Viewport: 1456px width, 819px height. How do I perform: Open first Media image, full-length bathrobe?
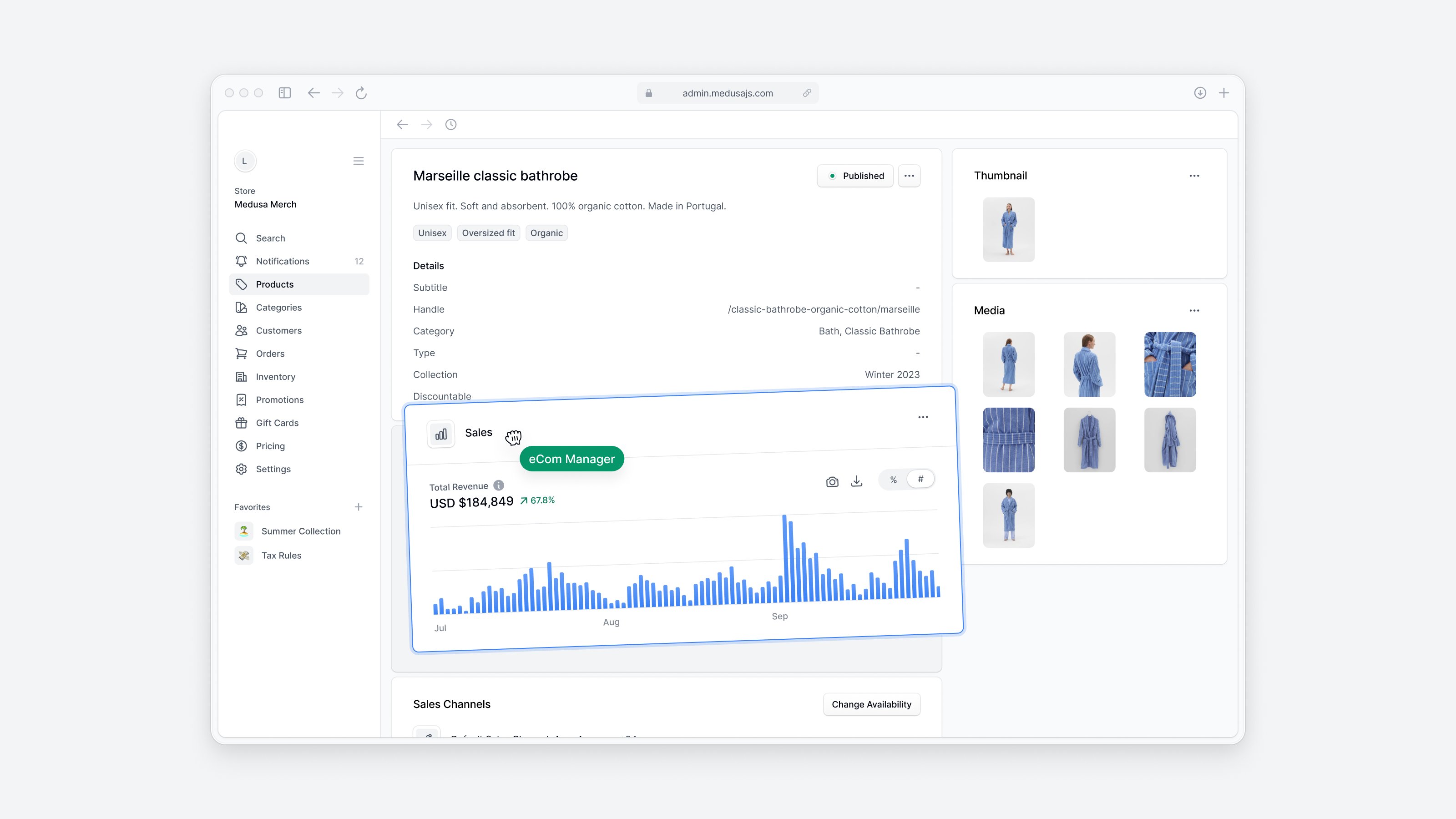point(1009,364)
